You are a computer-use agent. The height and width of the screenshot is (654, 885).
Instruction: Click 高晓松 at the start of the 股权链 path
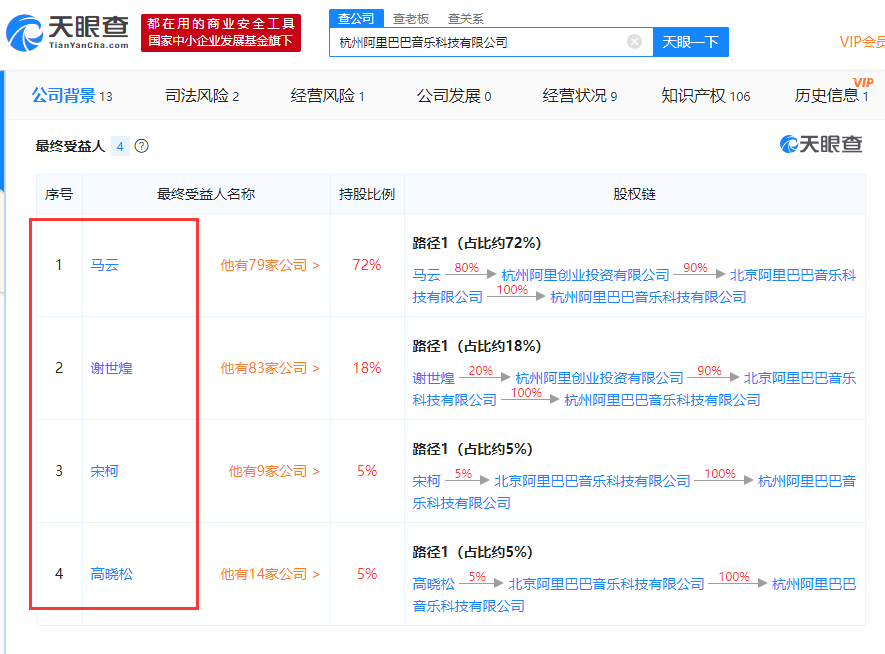tap(433, 584)
